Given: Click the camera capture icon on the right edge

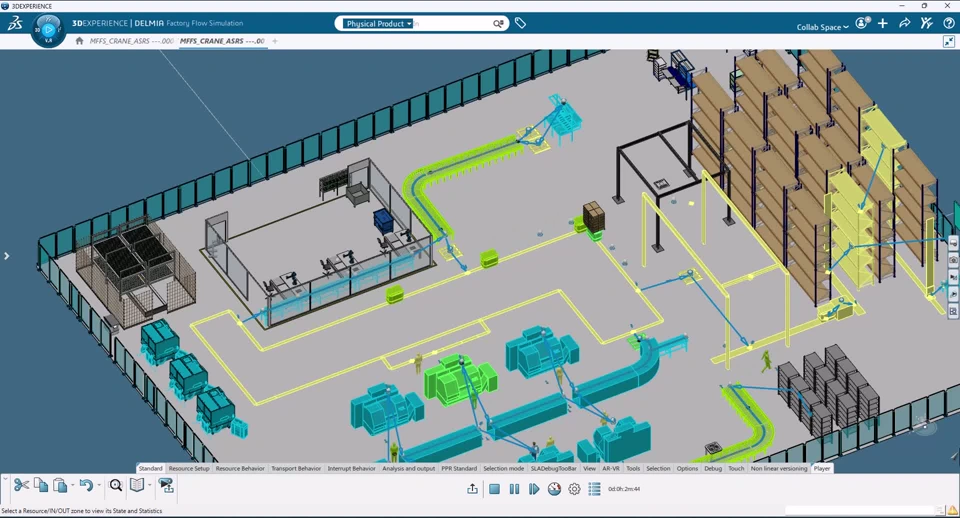Looking at the screenshot, I should [953, 260].
